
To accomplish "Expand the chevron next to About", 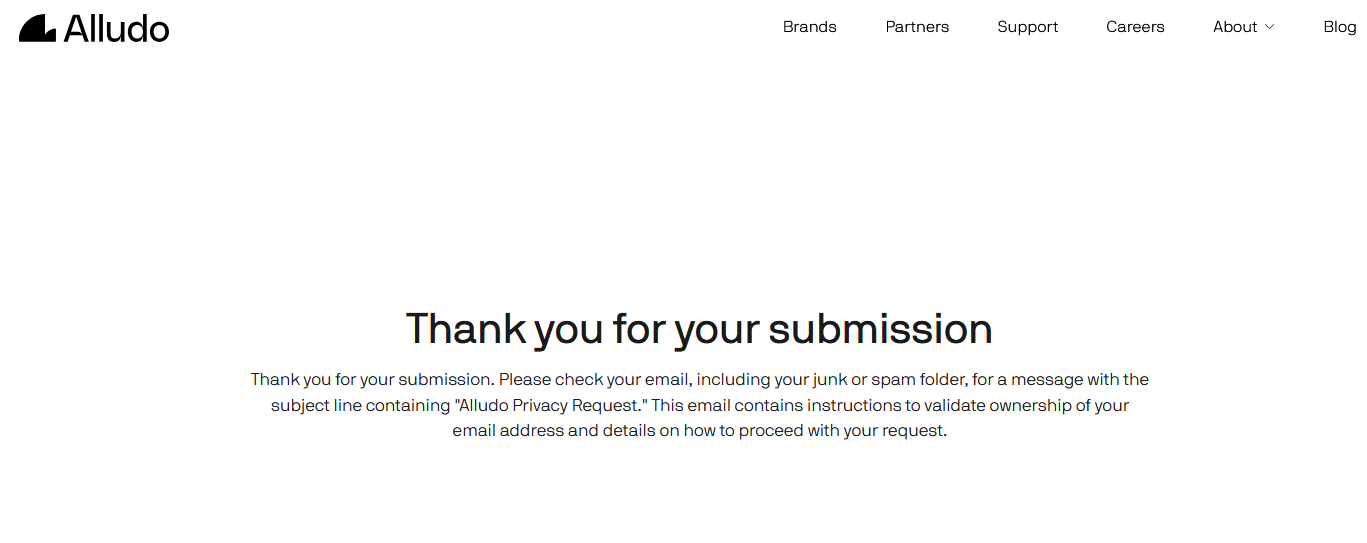I will point(1270,27).
